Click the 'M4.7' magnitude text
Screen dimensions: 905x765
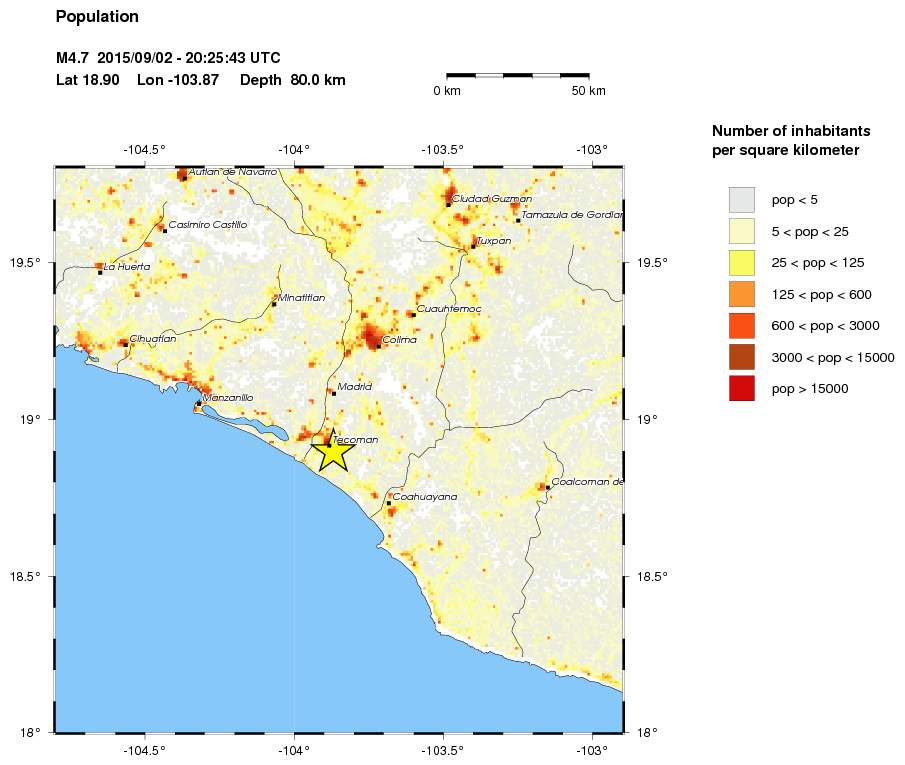click(x=72, y=58)
